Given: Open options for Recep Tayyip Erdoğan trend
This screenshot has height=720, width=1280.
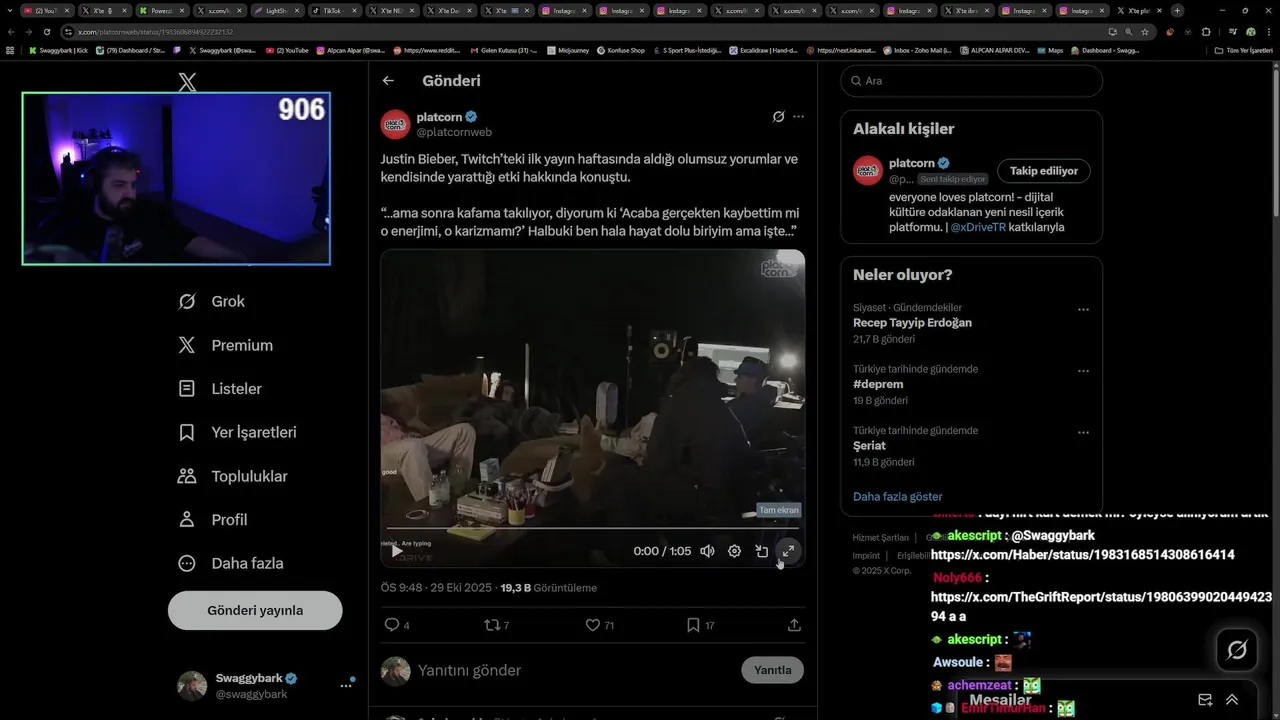Looking at the screenshot, I should coord(1083,310).
